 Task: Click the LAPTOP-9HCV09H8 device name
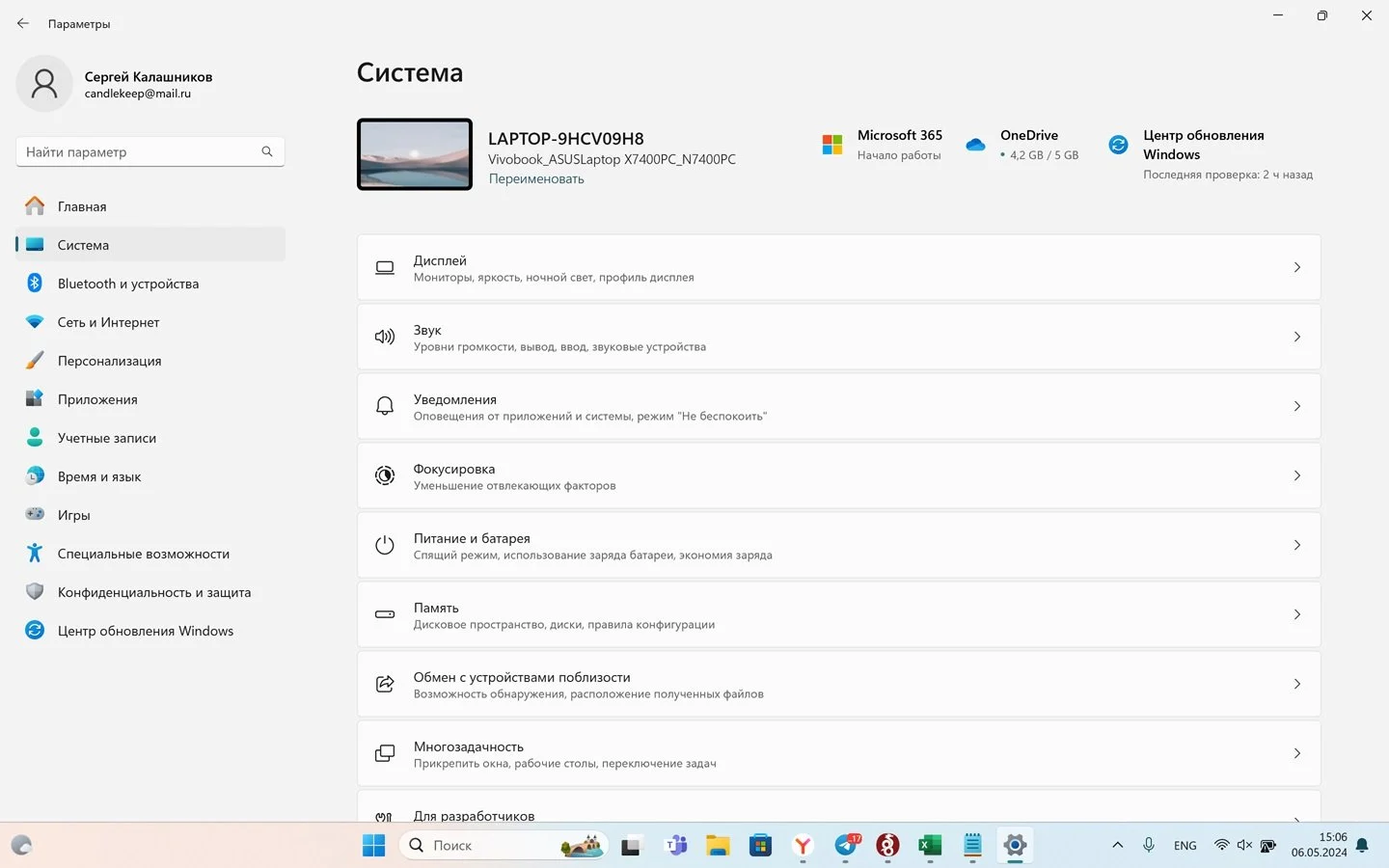tap(565, 139)
